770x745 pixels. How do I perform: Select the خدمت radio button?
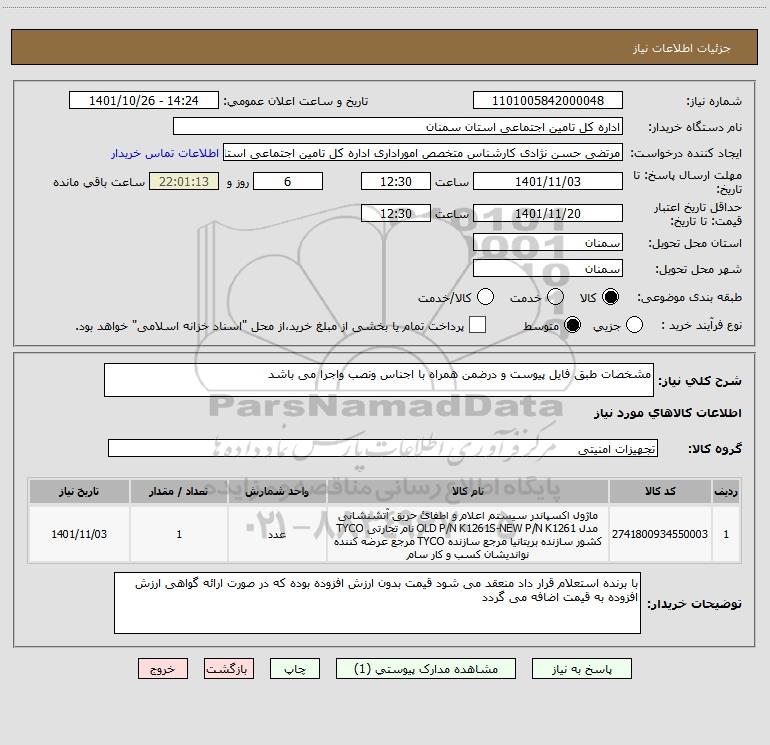[x=555, y=297]
